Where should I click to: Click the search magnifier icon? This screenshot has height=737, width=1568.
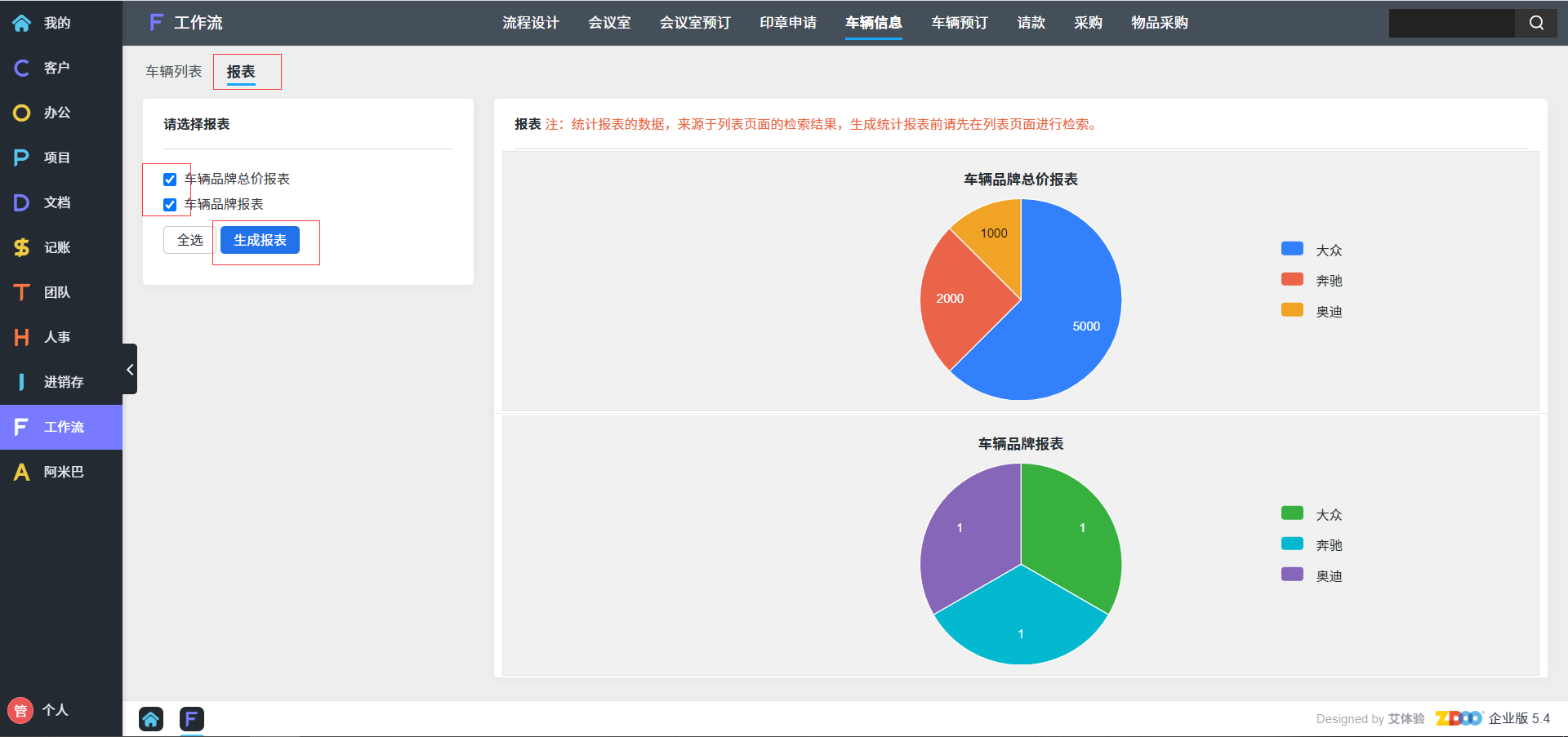coord(1536,23)
